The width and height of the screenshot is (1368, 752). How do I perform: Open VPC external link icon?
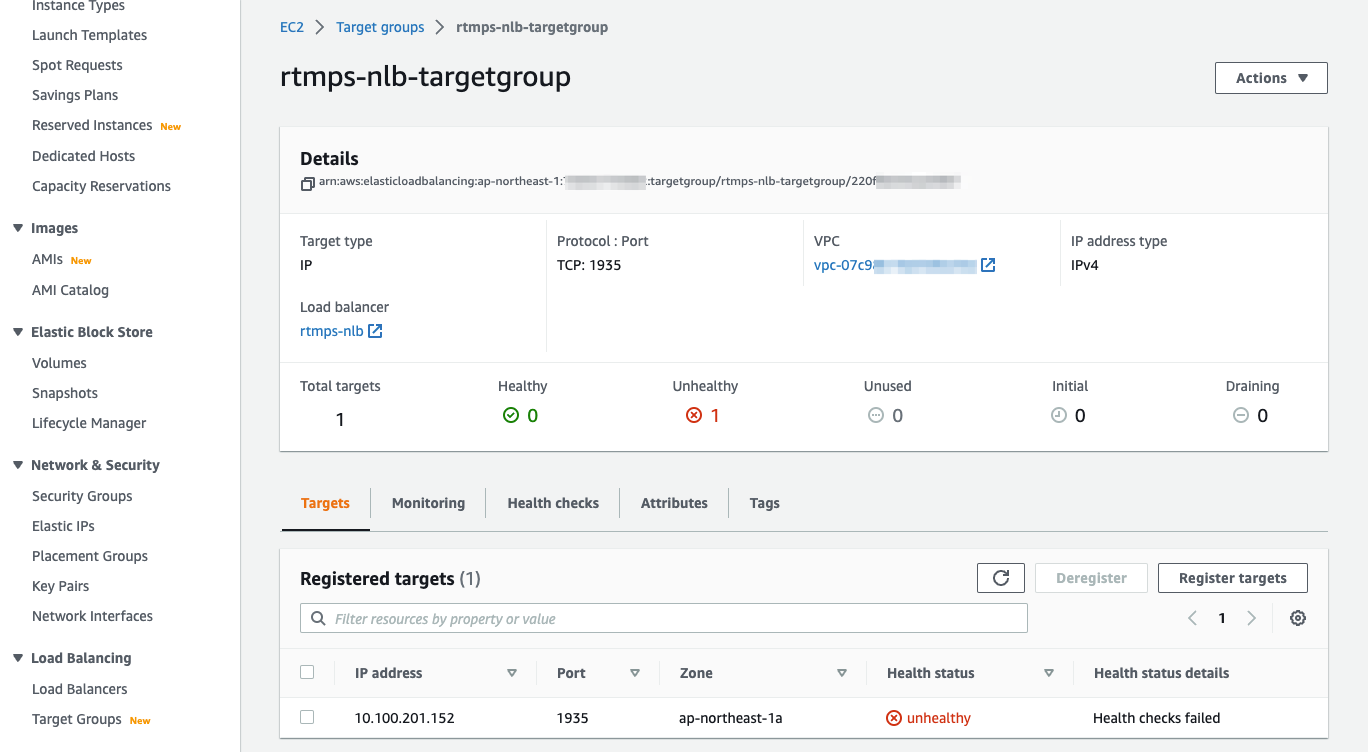click(x=988, y=265)
